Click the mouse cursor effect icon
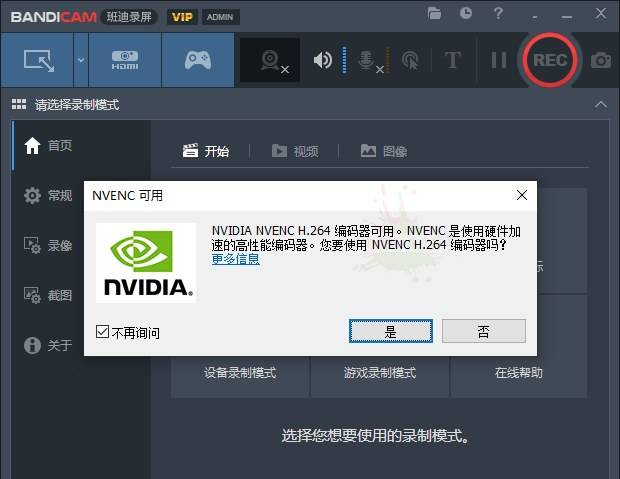The height and width of the screenshot is (479, 620). (409, 60)
